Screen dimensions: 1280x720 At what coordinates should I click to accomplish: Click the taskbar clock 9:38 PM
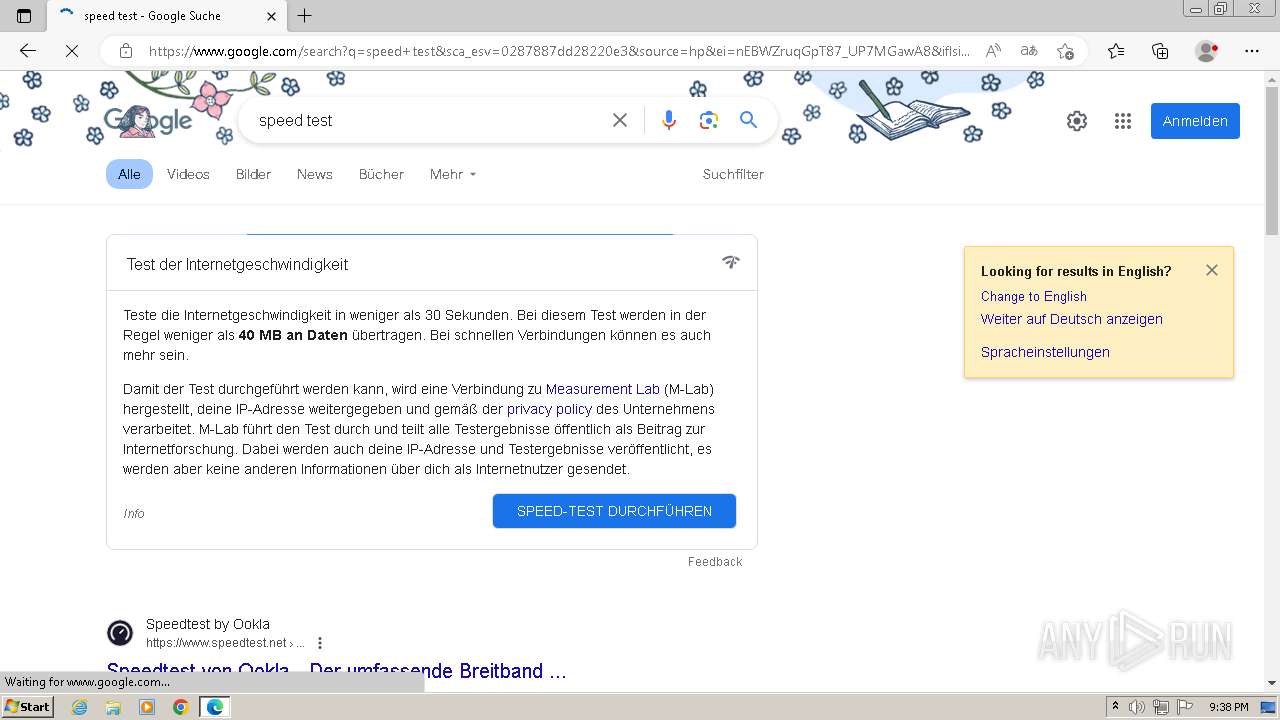point(1228,707)
